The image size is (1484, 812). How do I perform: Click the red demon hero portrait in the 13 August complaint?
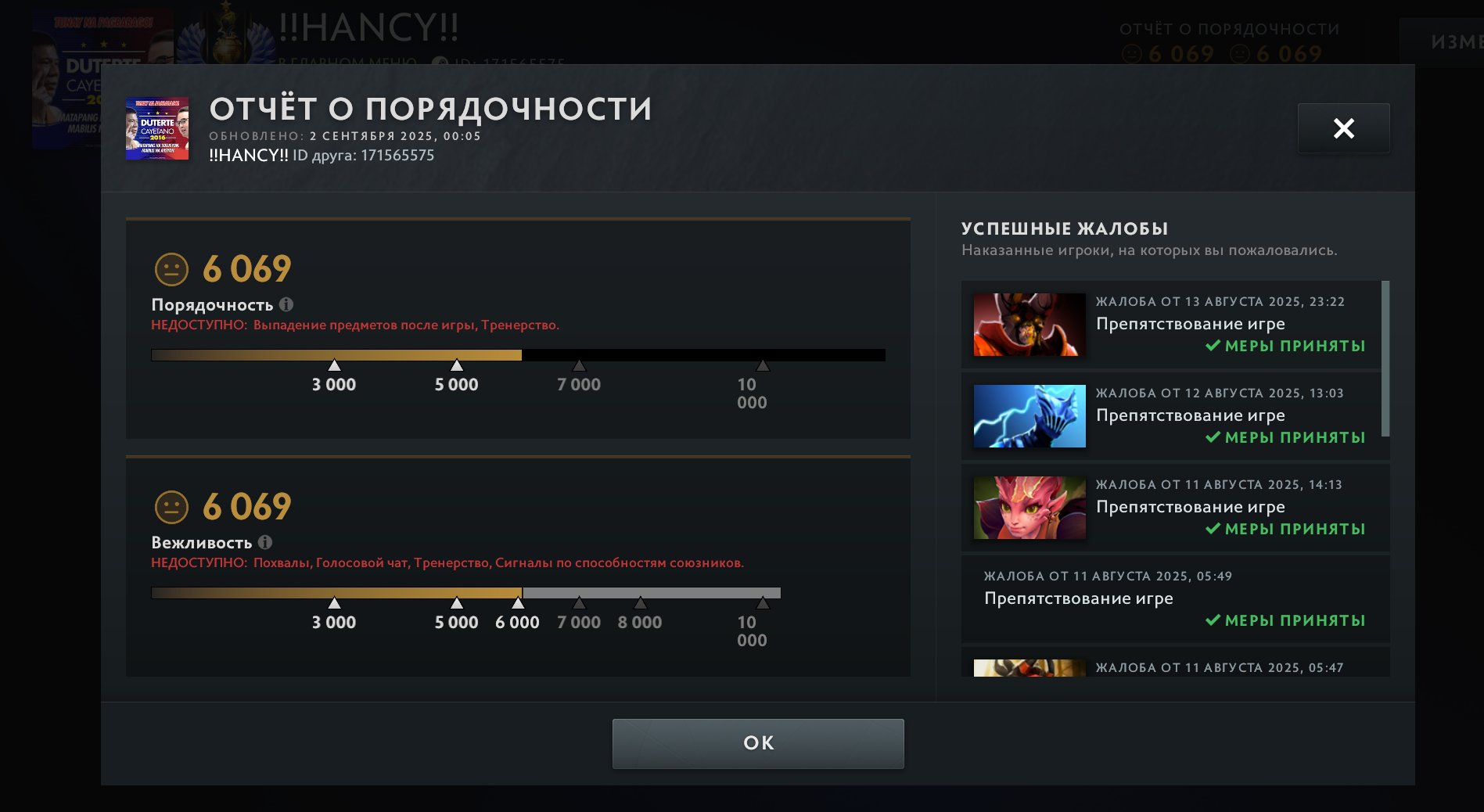pos(1029,325)
